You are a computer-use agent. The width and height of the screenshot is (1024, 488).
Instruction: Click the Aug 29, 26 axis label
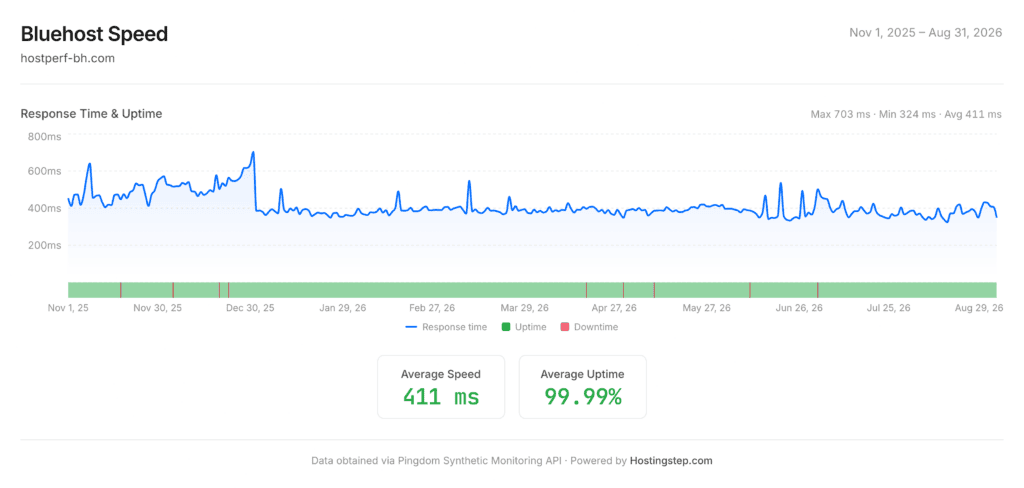tap(979, 308)
